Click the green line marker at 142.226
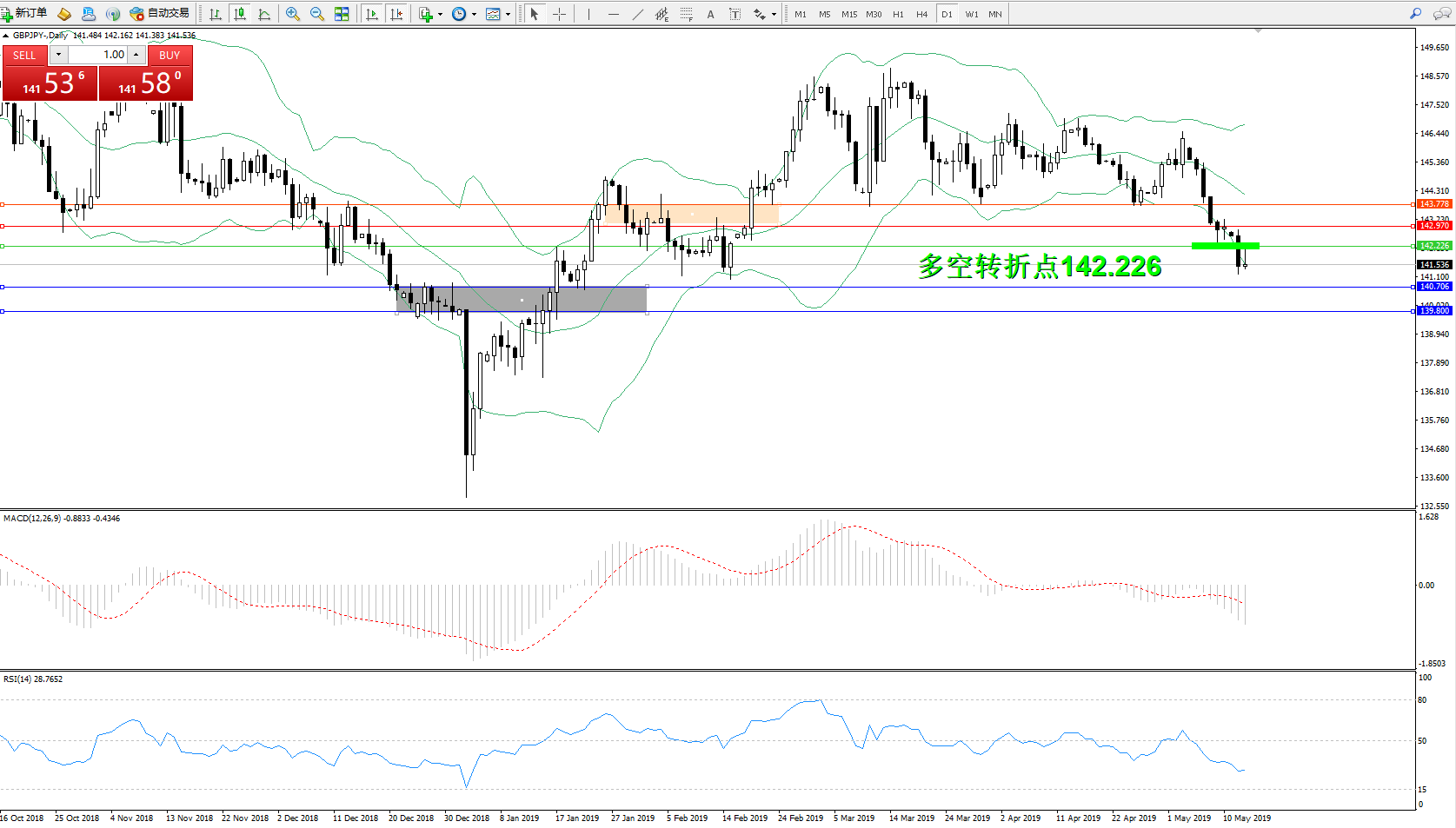This screenshot has height=828, width=1456. [x=1225, y=246]
